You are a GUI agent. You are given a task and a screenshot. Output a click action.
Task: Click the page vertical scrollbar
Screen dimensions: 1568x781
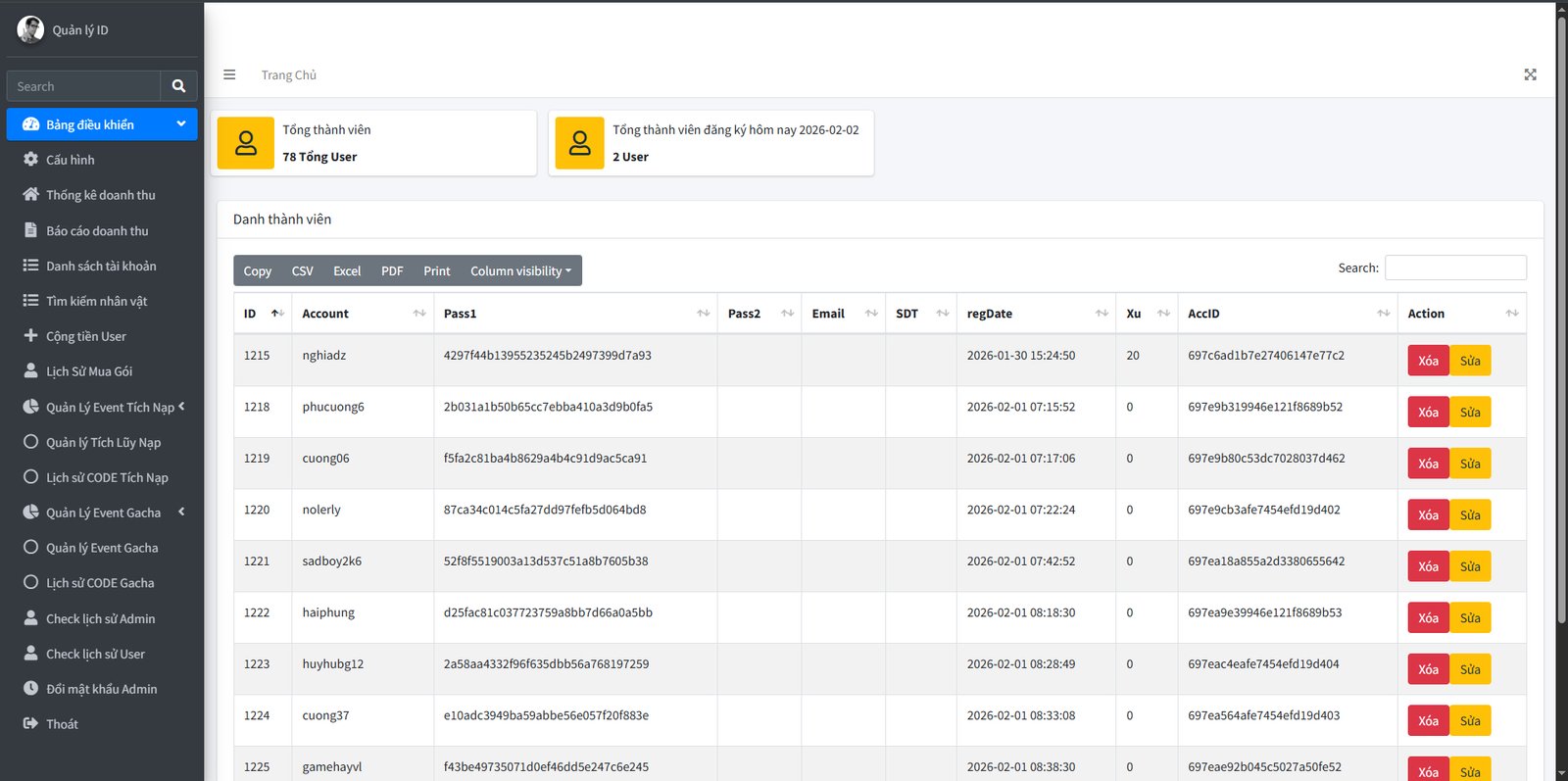coord(1561,314)
